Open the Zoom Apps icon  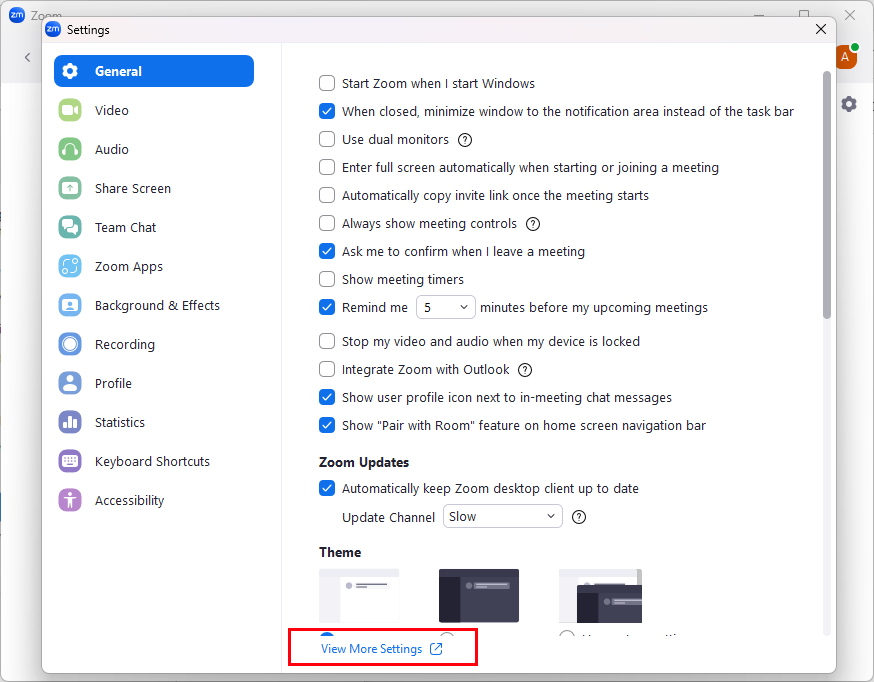click(x=70, y=266)
